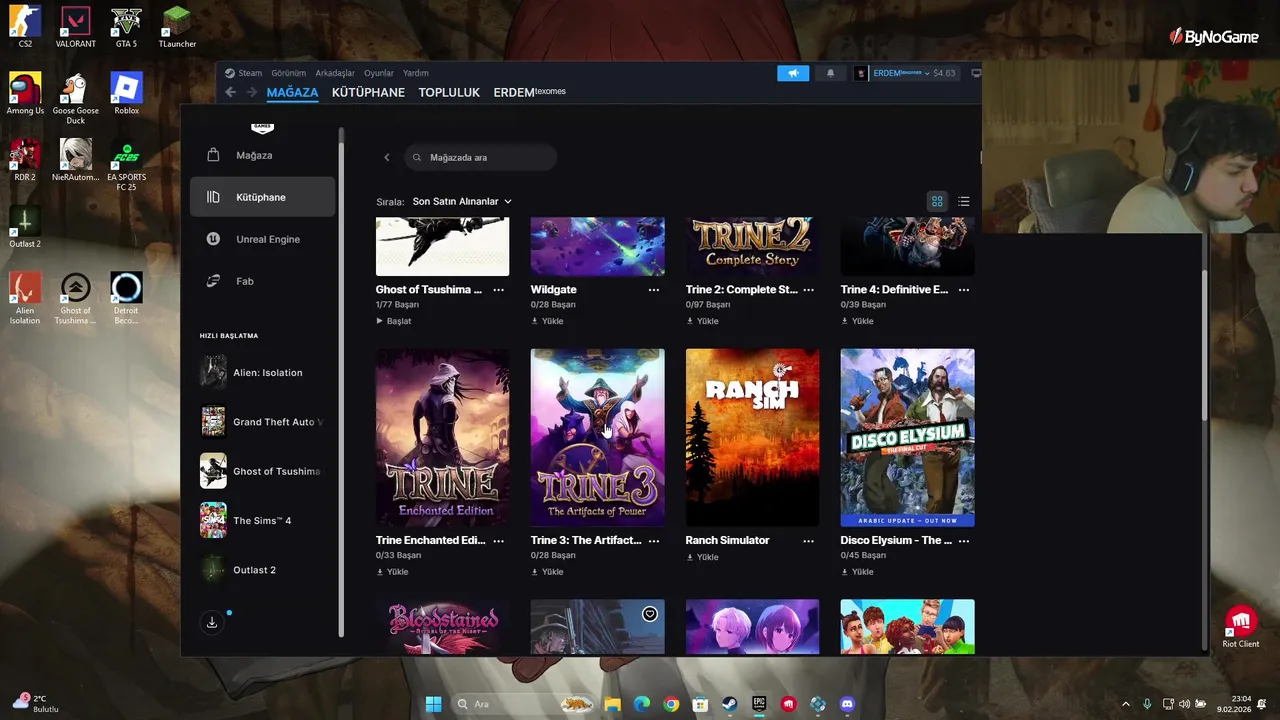This screenshot has height=720, width=1280.
Task: Open the Oyunlar menu in Steam
Action: (379, 73)
